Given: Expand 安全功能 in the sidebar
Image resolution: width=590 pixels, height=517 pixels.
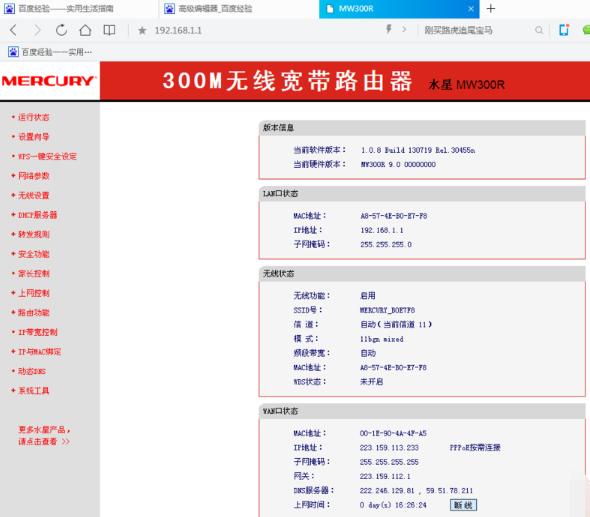Looking at the screenshot, I should (33, 254).
